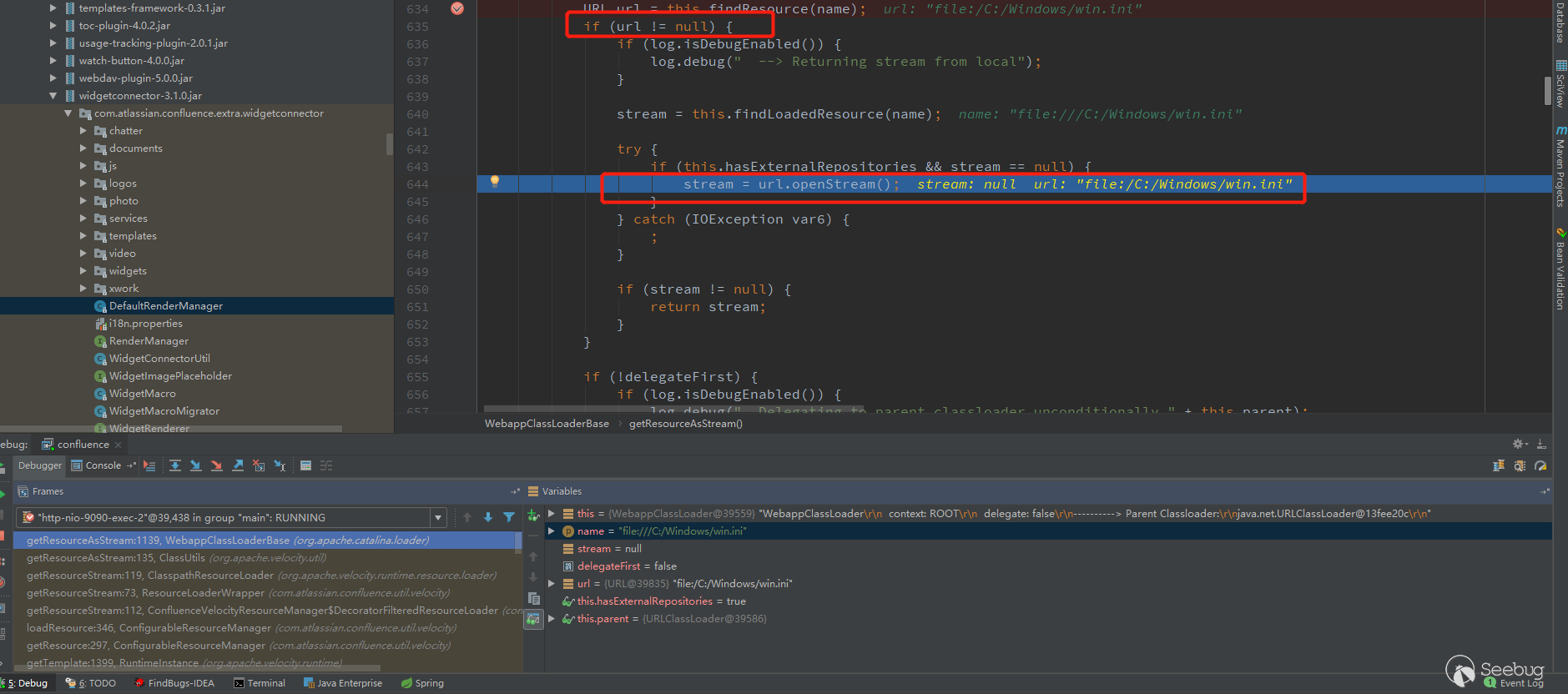Viewport: 1568px width, 694px height.
Task: Open the WidgetConnectorUtil class in the tree
Action: point(159,359)
